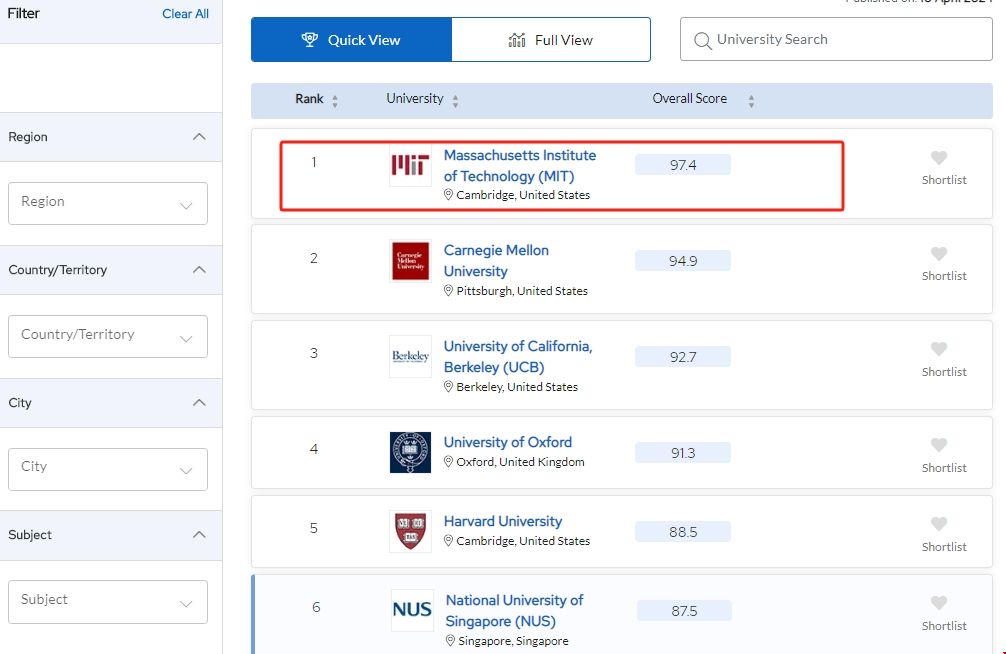Click the Berkeley logo thumbnail
Screen dimensions: 1006x654
coord(410,356)
